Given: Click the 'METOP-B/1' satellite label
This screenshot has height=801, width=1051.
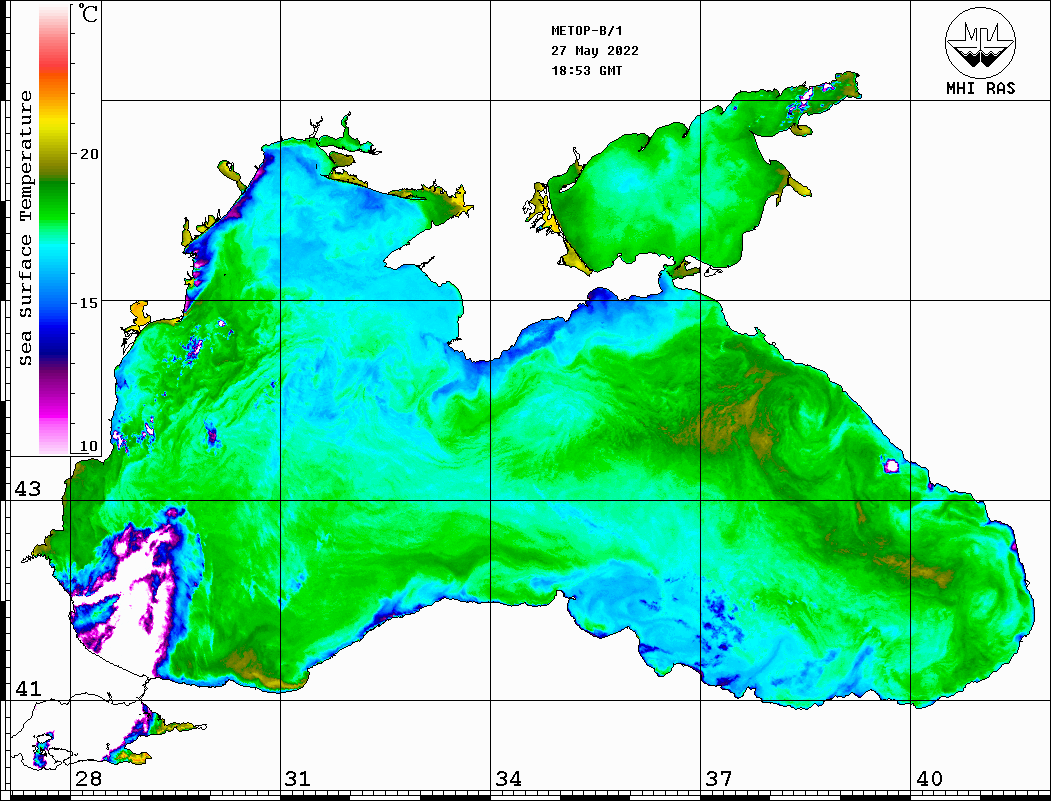Looking at the screenshot, I should [586, 31].
